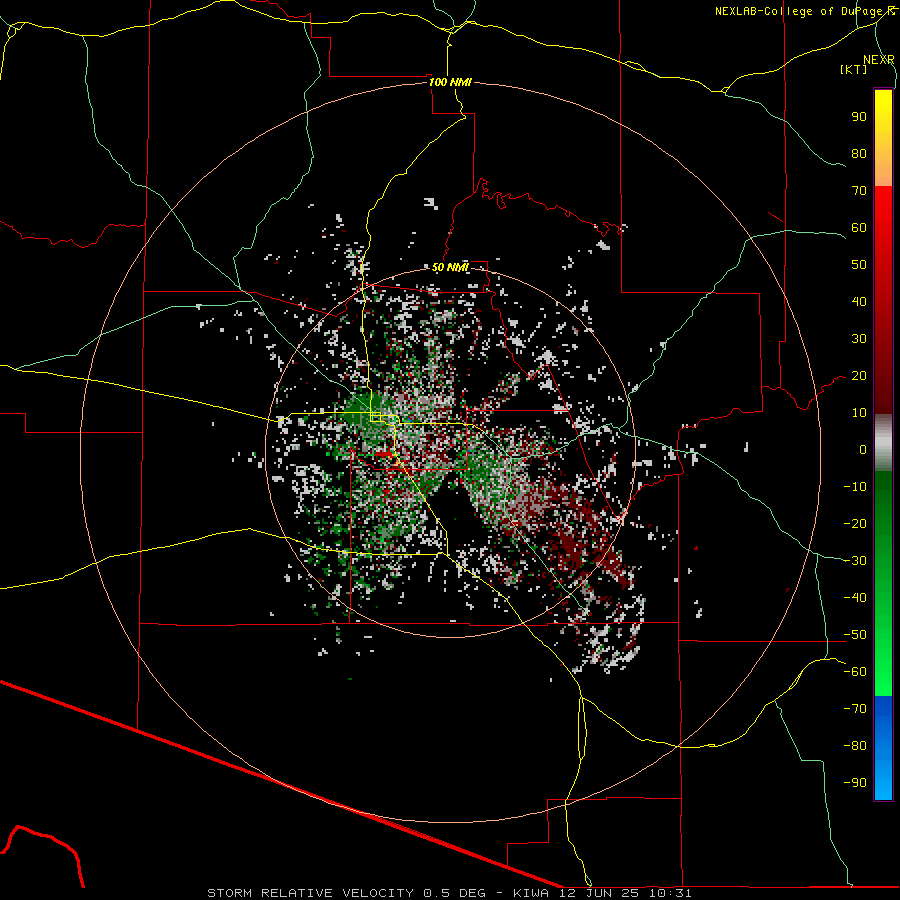Click the 80 value on velocity scale
The image size is (900, 900).
(x=859, y=154)
